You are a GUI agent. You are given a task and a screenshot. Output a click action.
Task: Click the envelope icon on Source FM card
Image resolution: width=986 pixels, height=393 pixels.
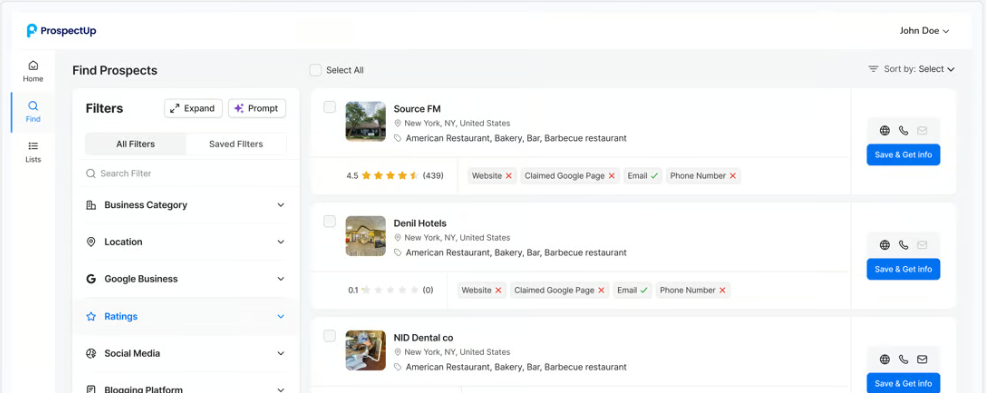[922, 131]
